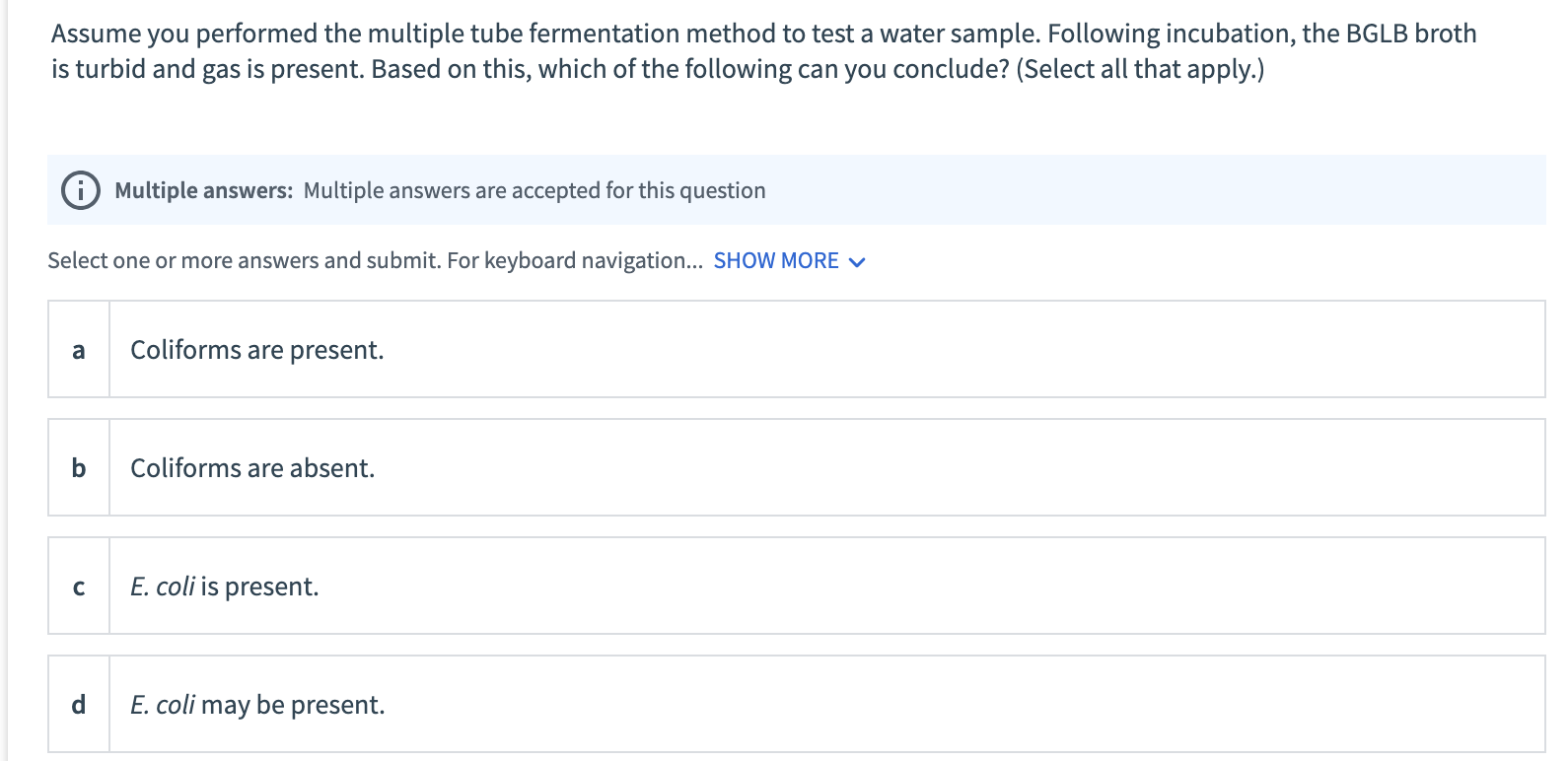Click 'Select one or more answers and submit' text
The width and height of the screenshot is (1568, 761).
(244, 261)
